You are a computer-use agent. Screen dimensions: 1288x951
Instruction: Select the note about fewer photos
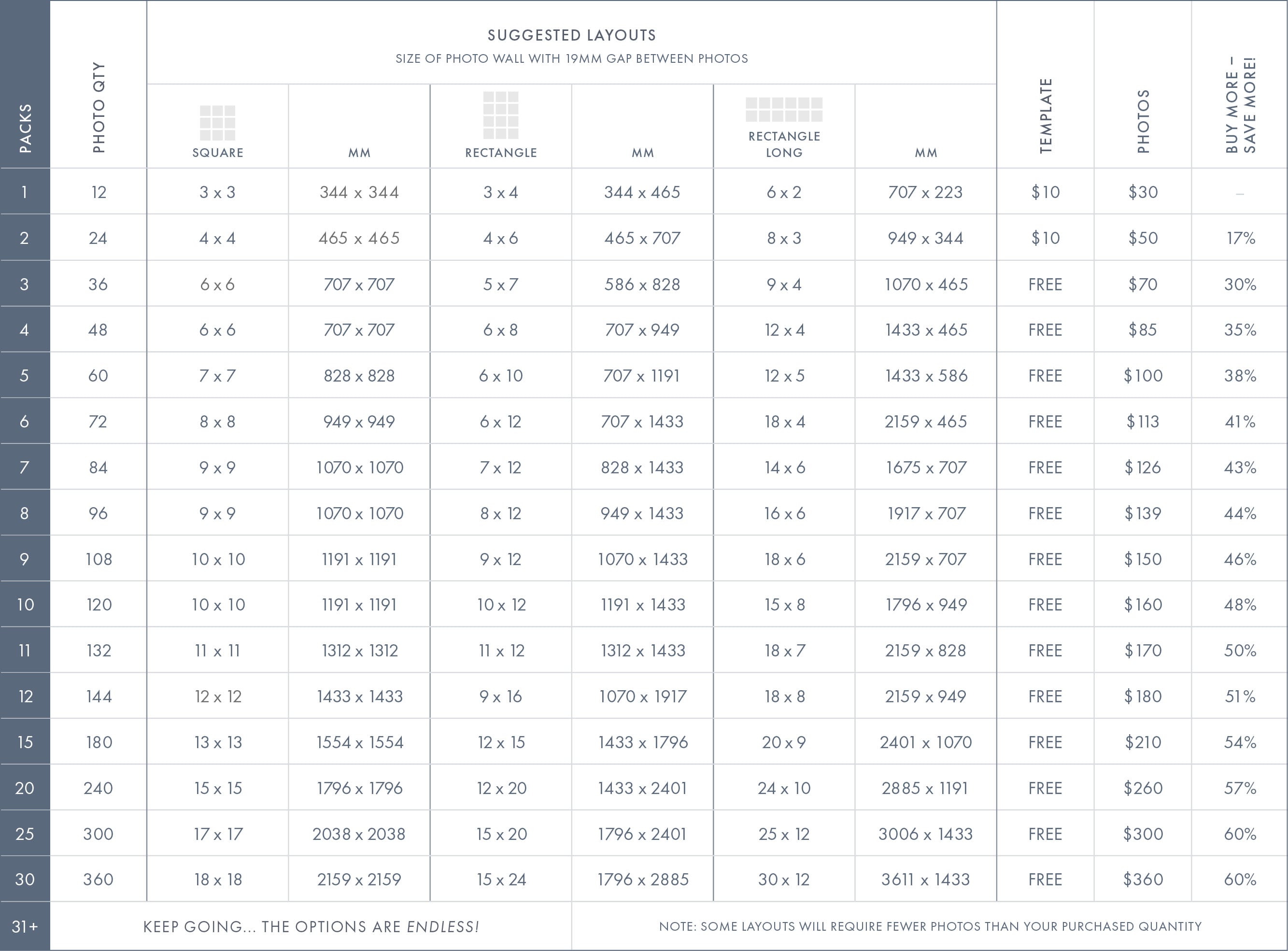(930, 927)
